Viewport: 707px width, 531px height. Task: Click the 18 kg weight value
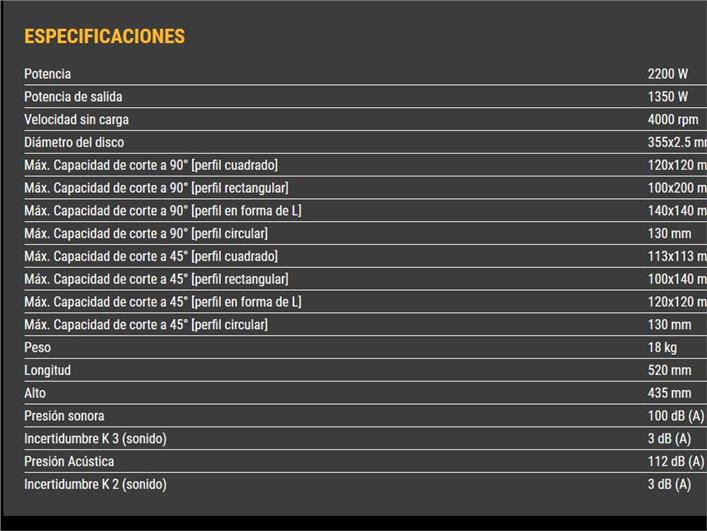[x=662, y=348]
